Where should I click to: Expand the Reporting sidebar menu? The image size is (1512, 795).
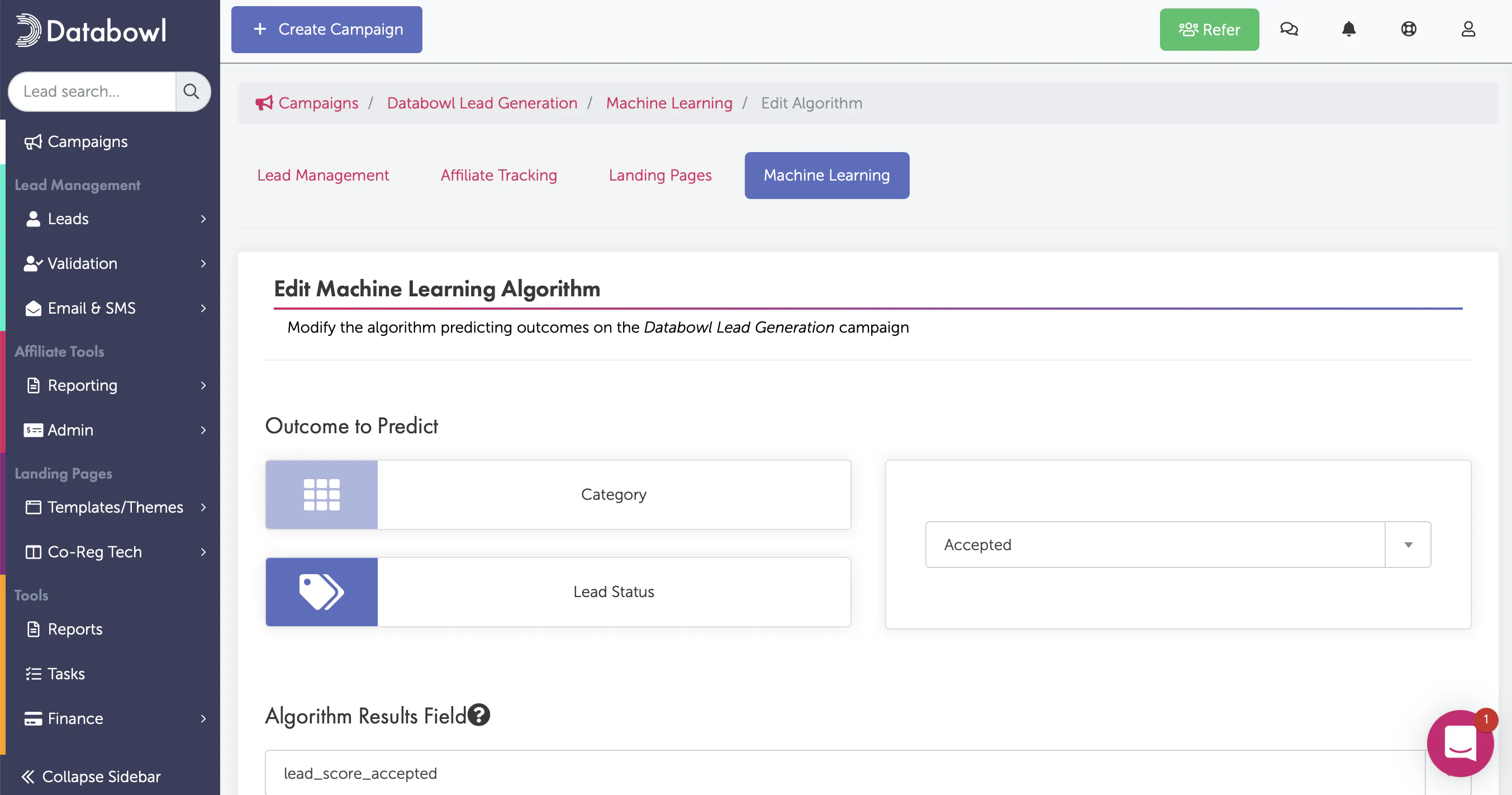[x=110, y=385]
